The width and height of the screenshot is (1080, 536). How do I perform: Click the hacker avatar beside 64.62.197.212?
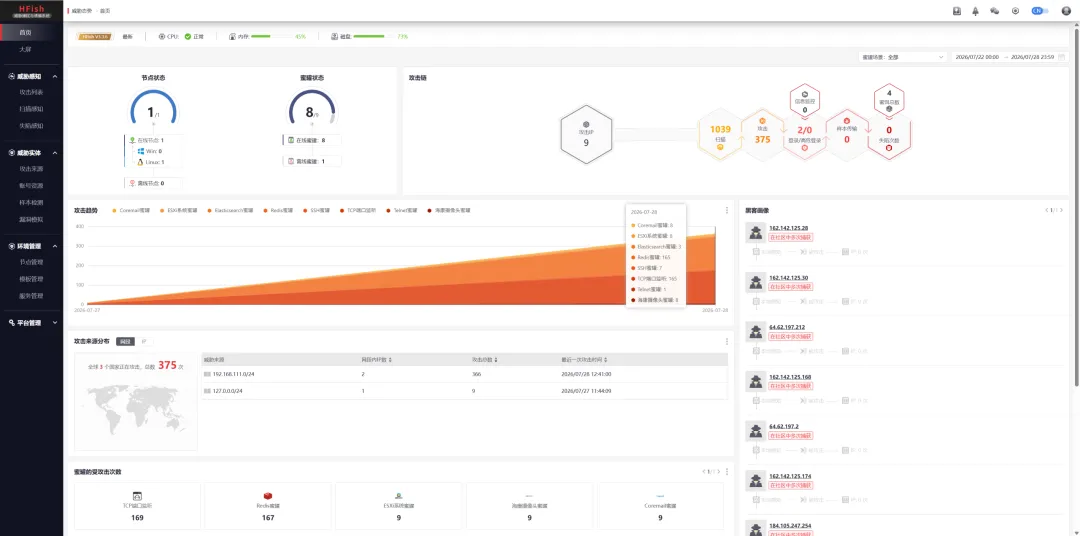click(x=756, y=332)
